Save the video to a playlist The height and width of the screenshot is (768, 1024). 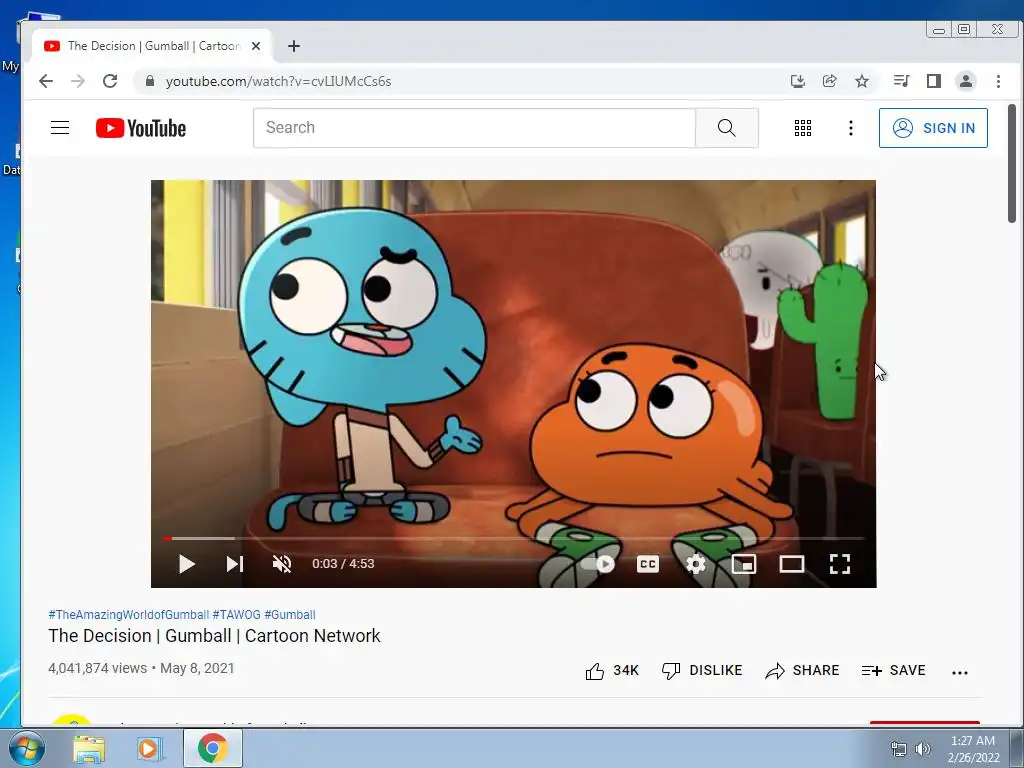[893, 671]
